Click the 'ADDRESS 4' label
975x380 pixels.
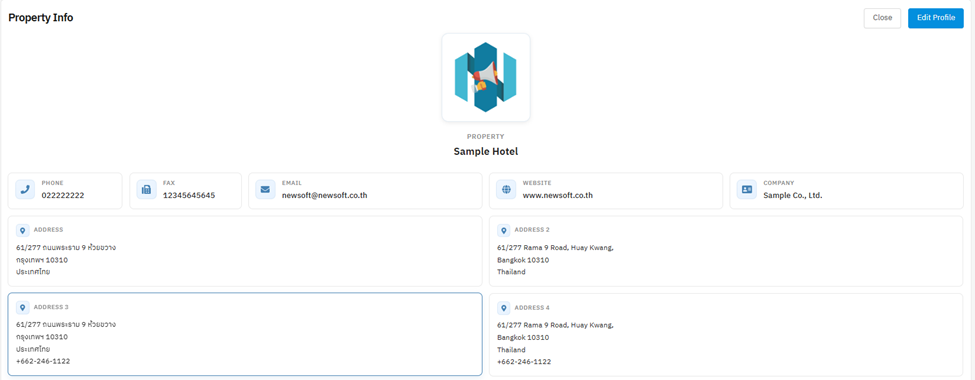[x=532, y=307]
